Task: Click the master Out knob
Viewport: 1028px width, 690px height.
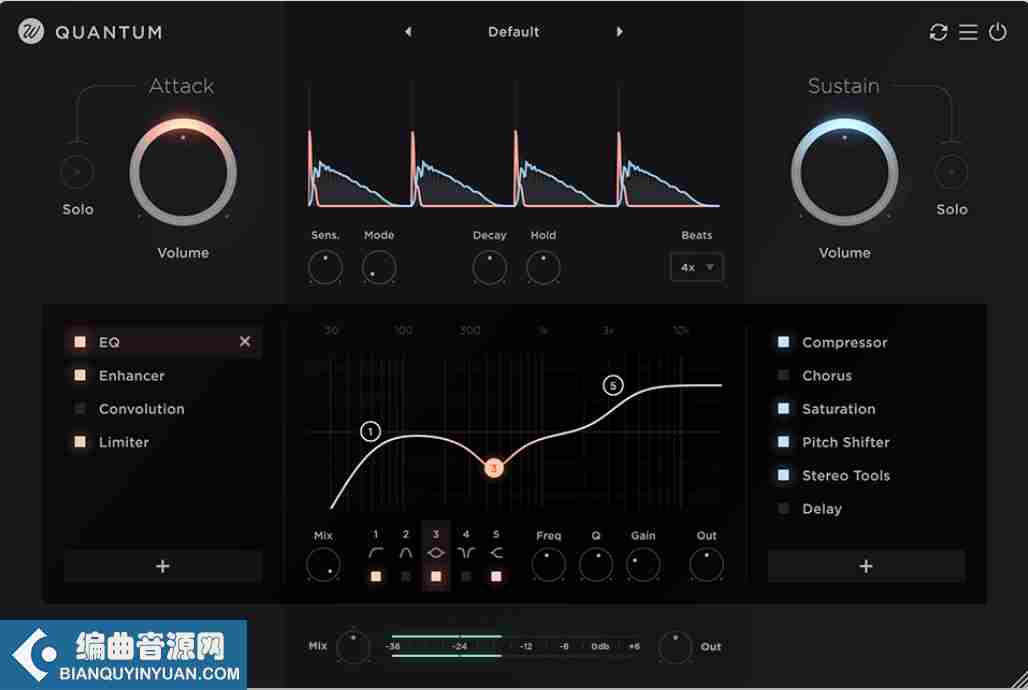Action: coord(675,646)
